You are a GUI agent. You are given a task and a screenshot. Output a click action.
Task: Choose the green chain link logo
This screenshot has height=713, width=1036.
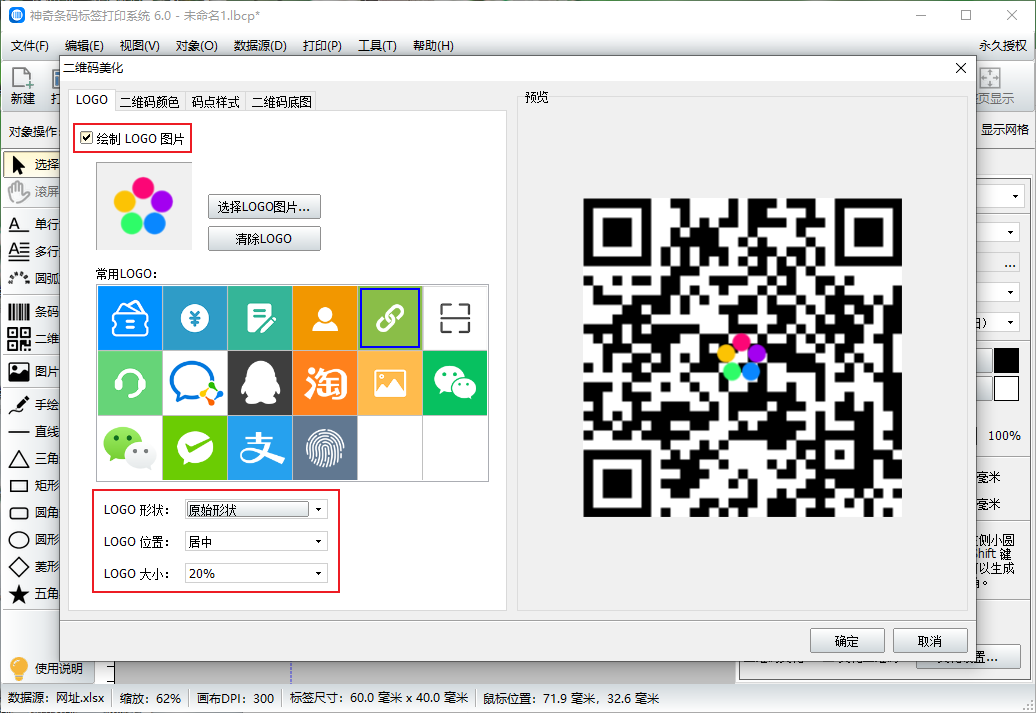(390, 318)
